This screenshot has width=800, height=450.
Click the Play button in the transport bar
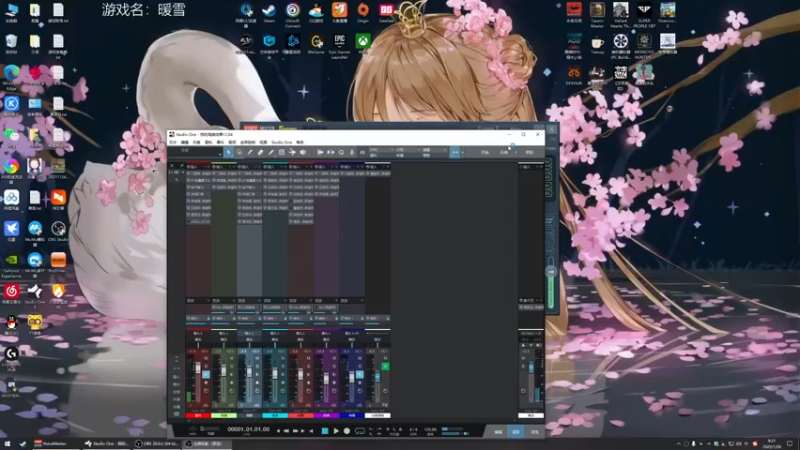[336, 431]
